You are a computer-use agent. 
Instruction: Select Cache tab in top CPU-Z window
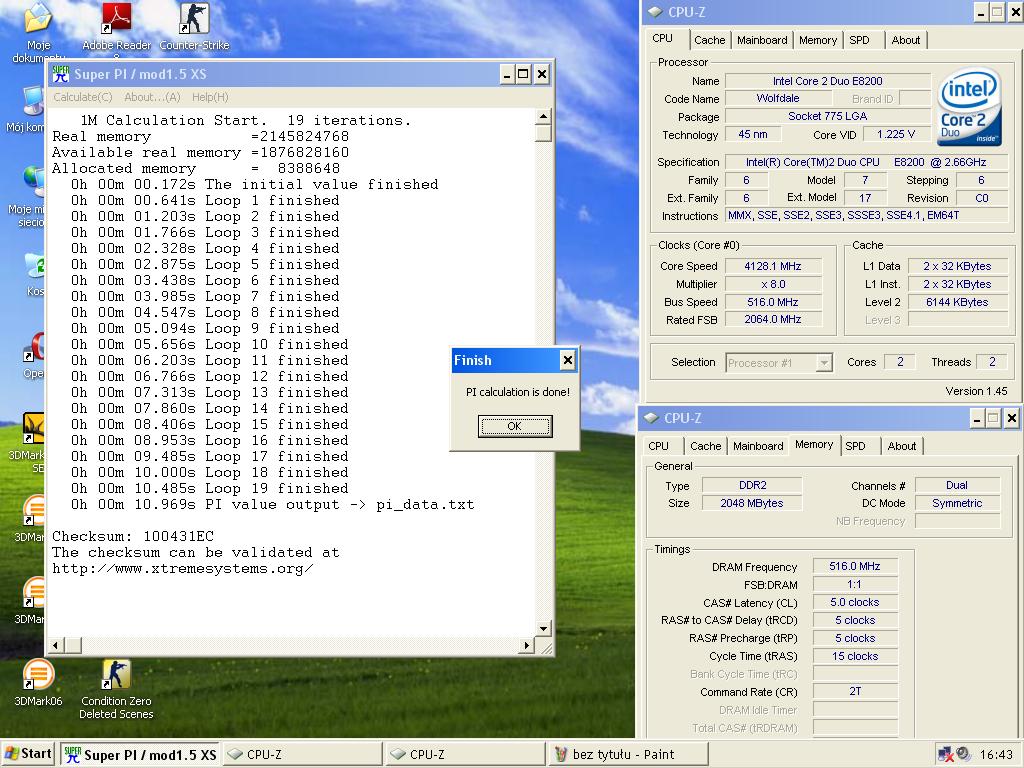[709, 40]
